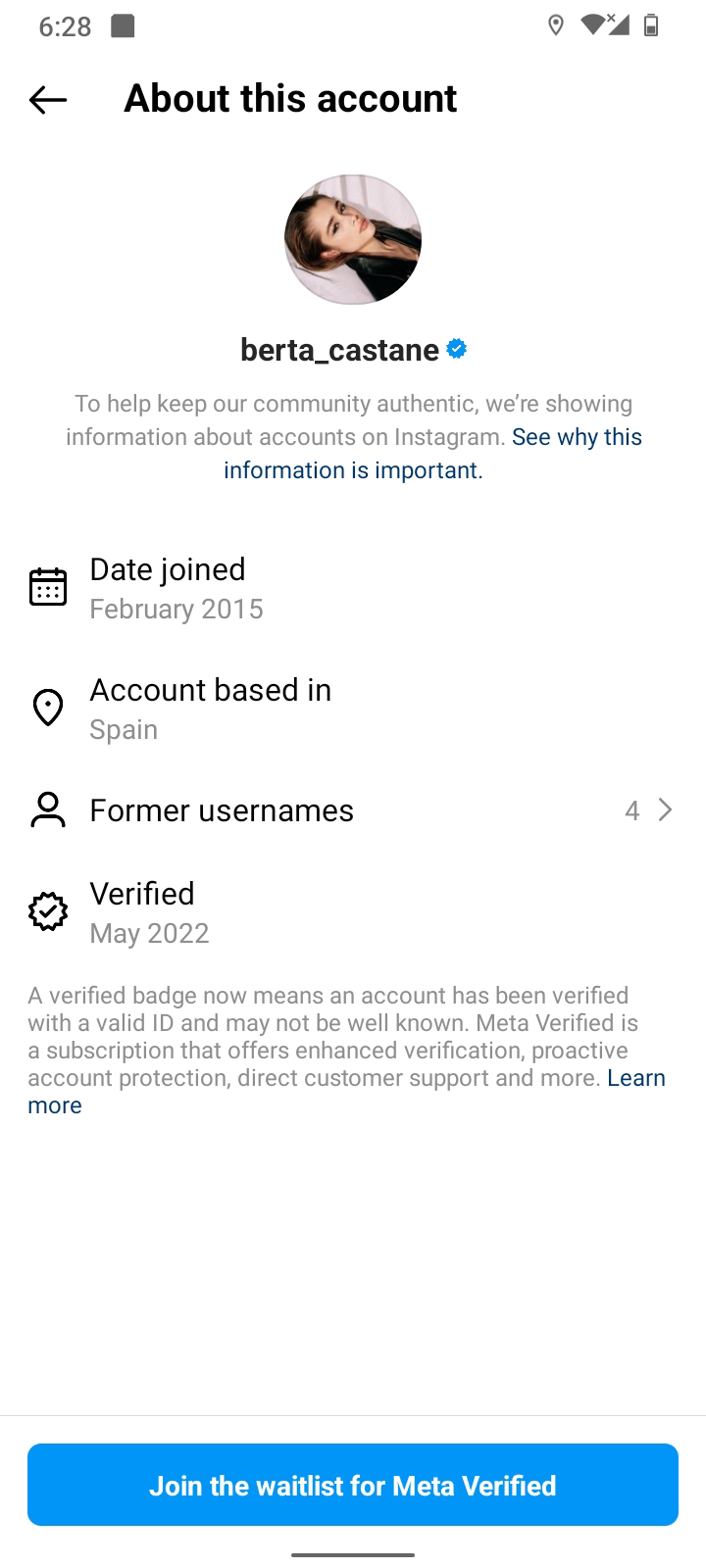Tap the verified seal icon beside Verified

[48, 911]
